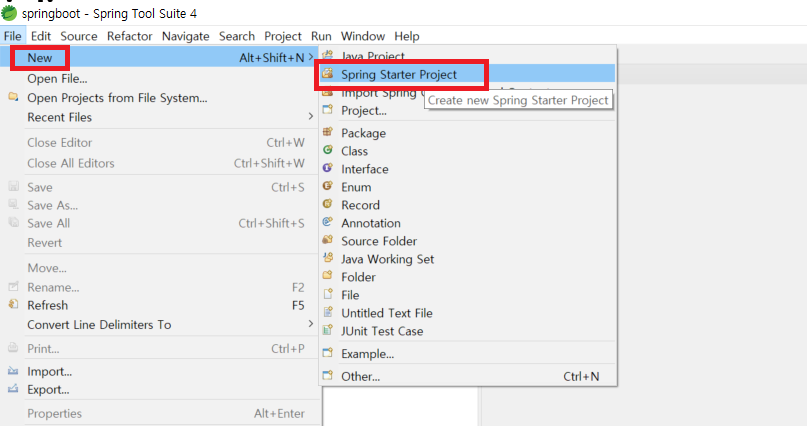Screen dimensions: 807x426
Task: Click the Annotation icon
Action: point(327,222)
